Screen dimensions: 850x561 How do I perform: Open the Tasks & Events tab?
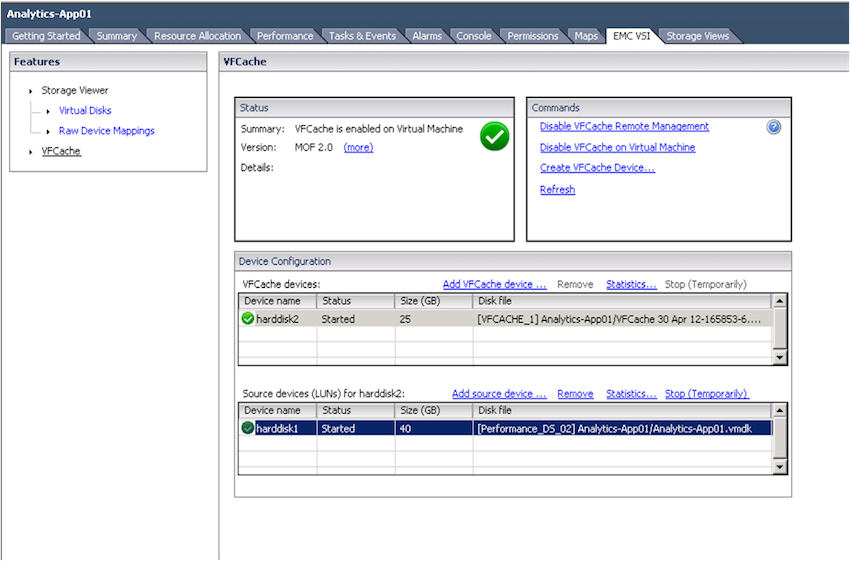362,36
